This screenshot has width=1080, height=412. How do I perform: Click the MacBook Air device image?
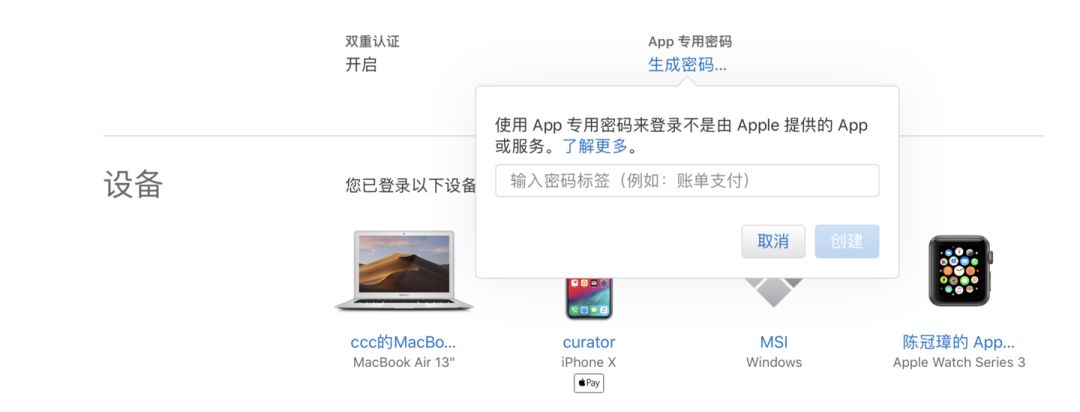pos(403,270)
